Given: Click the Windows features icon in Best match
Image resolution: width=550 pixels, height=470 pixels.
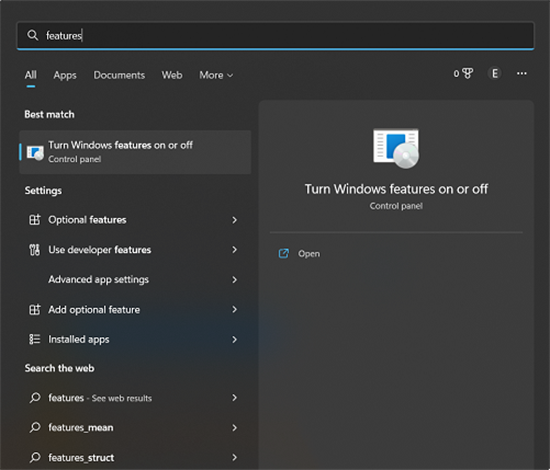Looking at the screenshot, I should click(35, 152).
